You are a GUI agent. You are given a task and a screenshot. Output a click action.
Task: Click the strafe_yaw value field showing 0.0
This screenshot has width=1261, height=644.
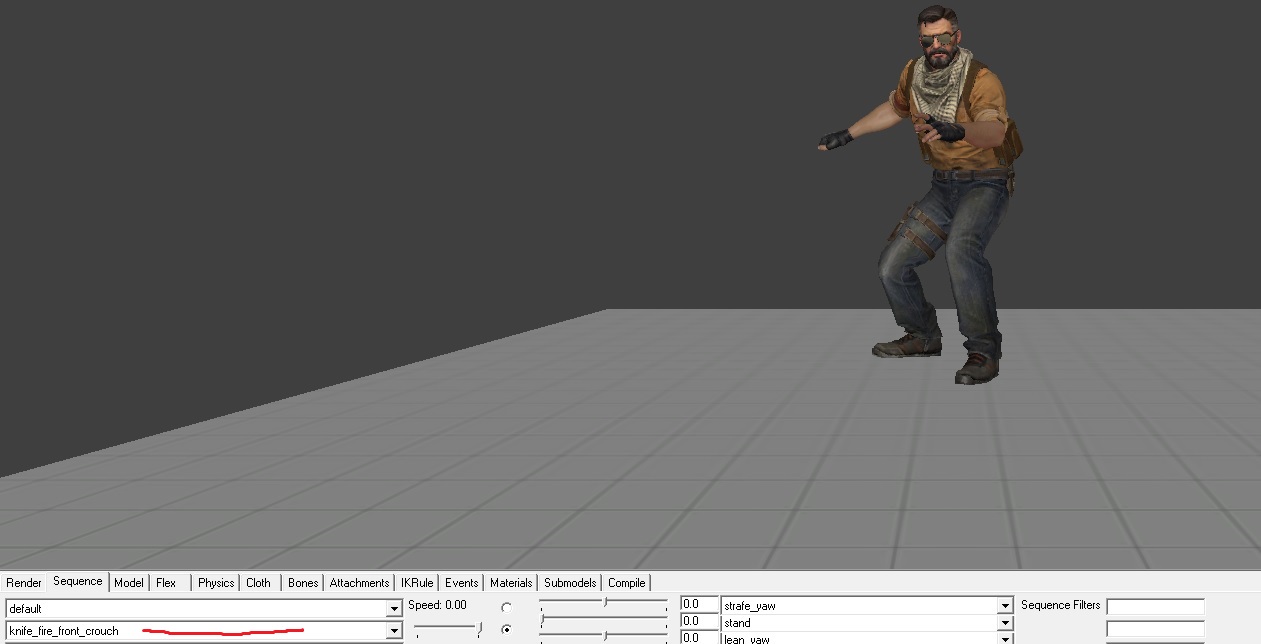coord(699,605)
